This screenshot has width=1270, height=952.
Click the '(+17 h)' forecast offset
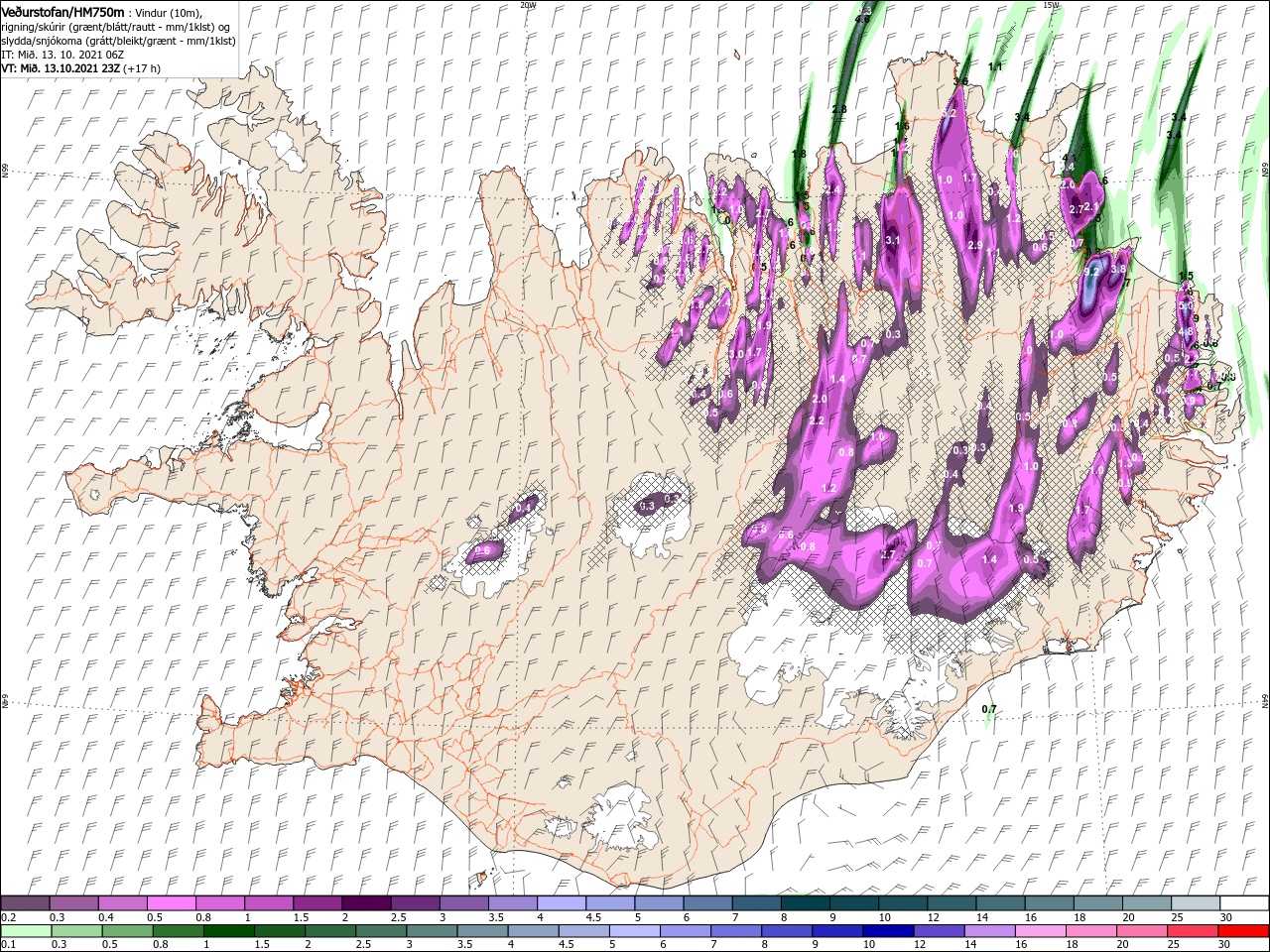[142, 69]
